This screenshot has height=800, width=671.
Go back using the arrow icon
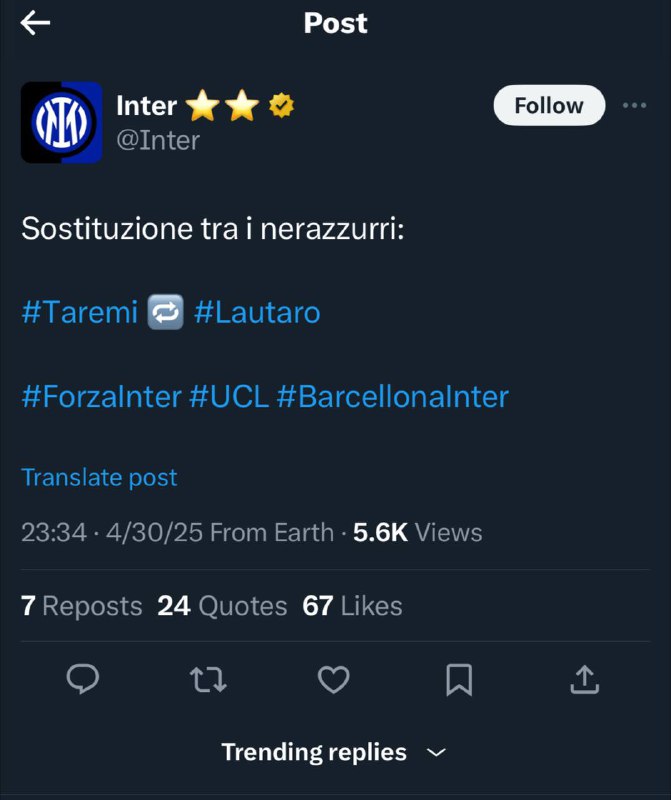(35, 23)
